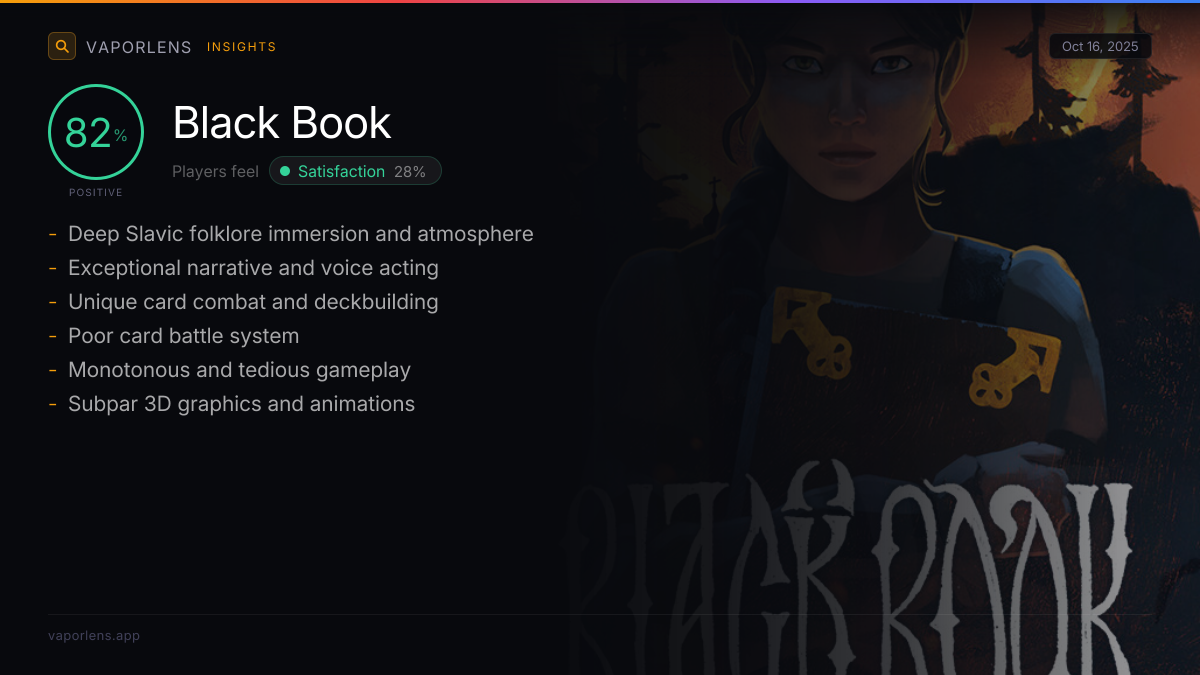Click the Players feel label
Viewport: 1200px width, 675px height.
[x=215, y=171]
